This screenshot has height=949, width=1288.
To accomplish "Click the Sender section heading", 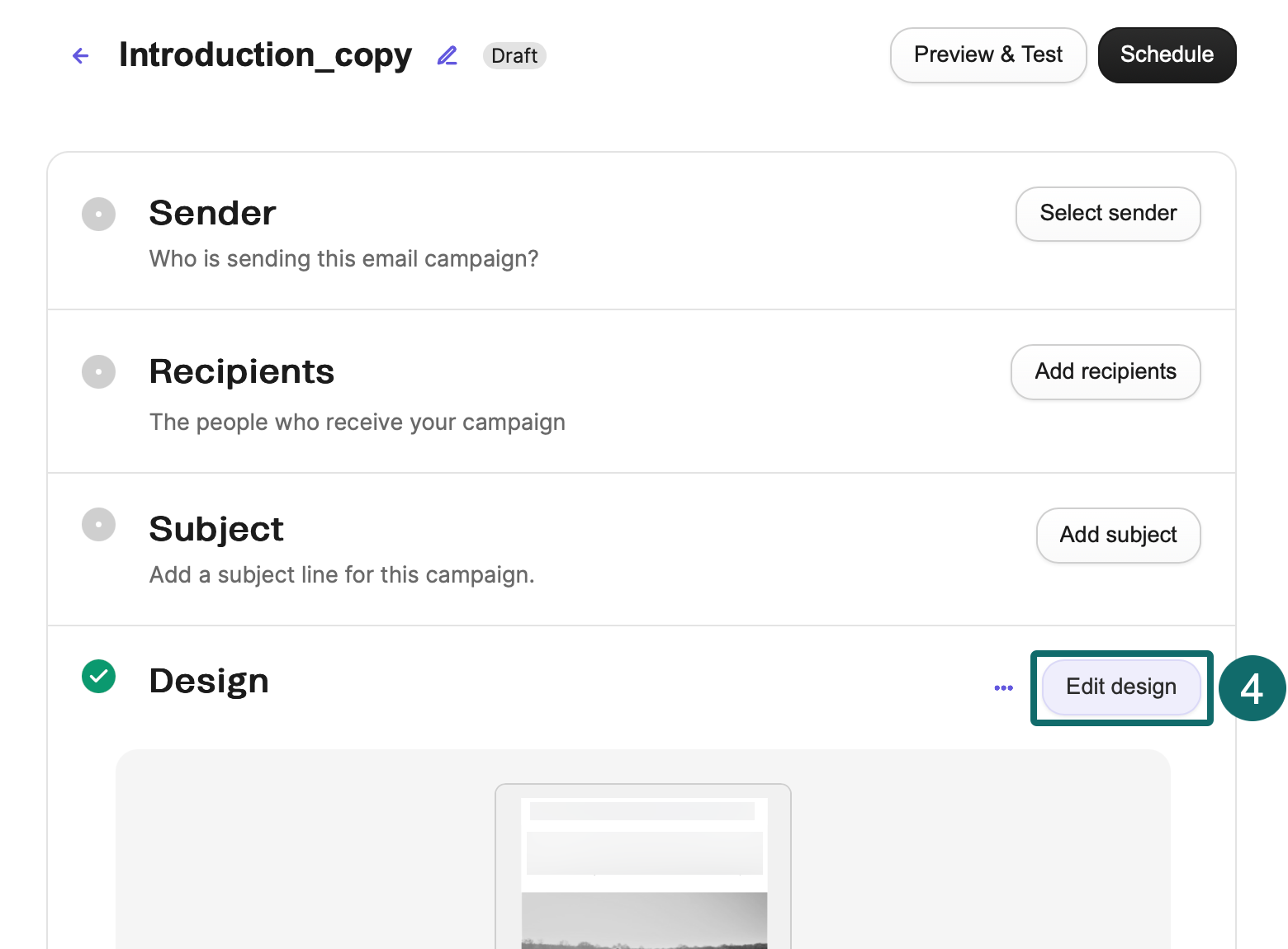I will 212,213.
